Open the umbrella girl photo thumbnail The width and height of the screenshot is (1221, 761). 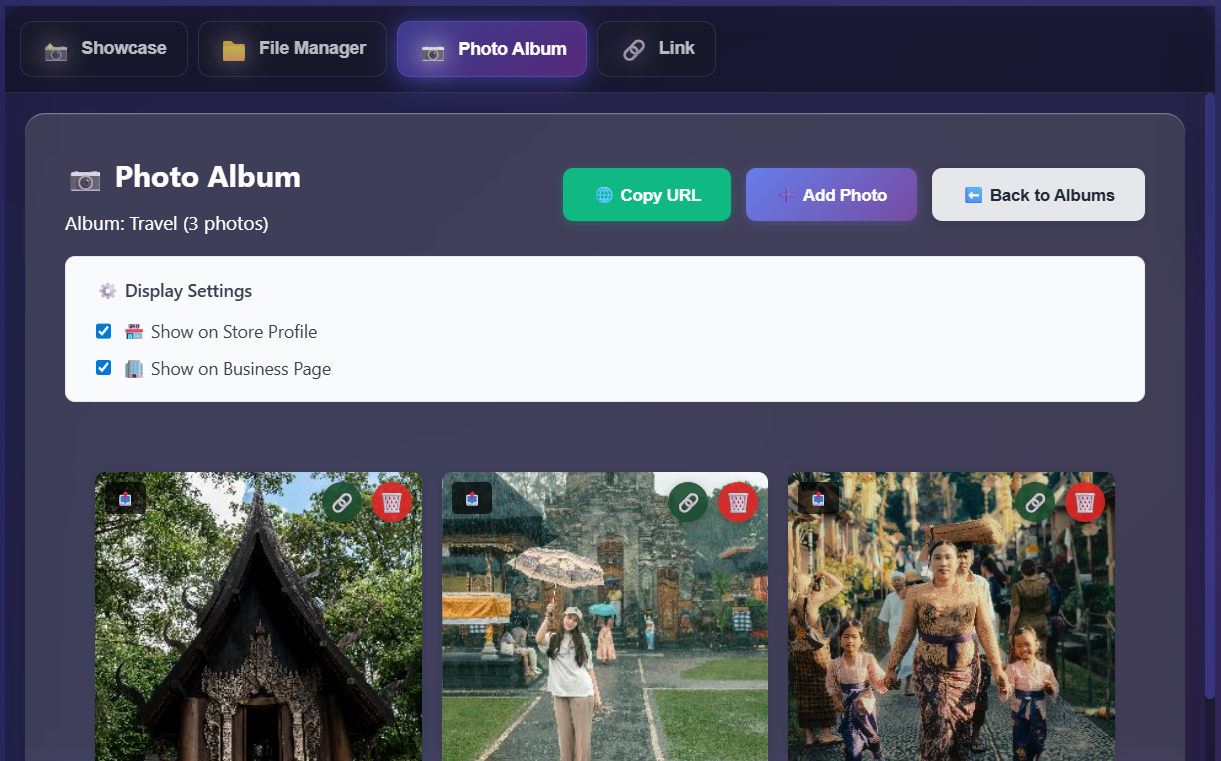[x=605, y=640]
